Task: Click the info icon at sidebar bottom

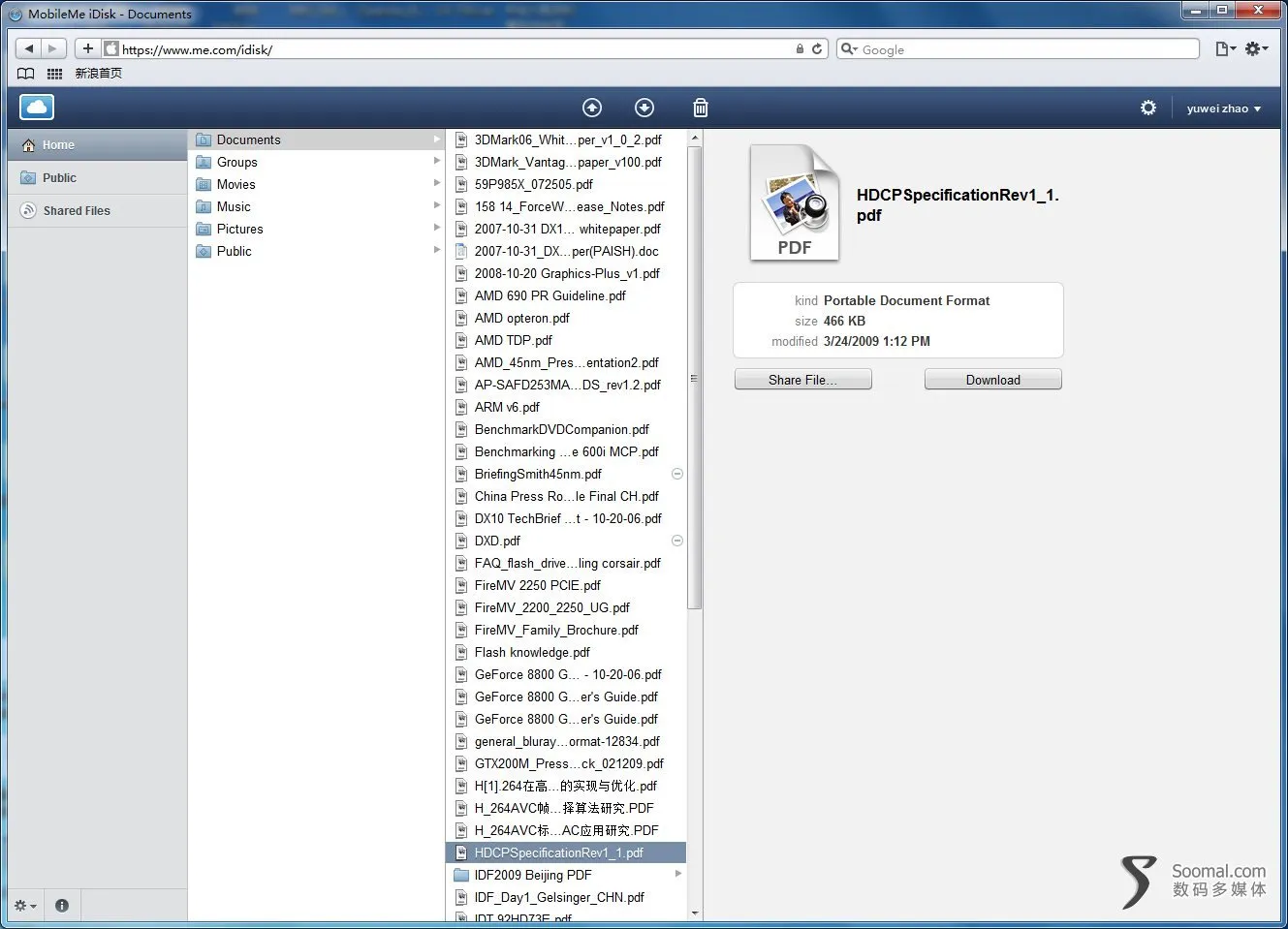Action: pyautogui.click(x=62, y=906)
